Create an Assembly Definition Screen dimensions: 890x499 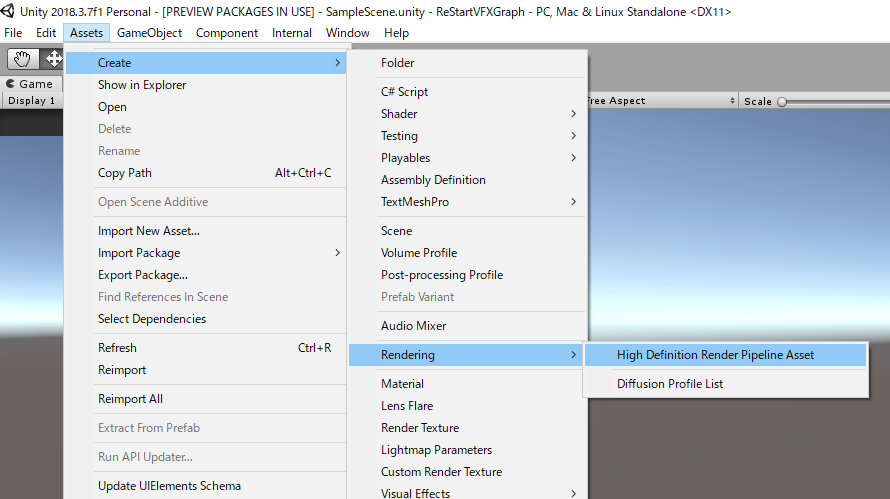467,179
